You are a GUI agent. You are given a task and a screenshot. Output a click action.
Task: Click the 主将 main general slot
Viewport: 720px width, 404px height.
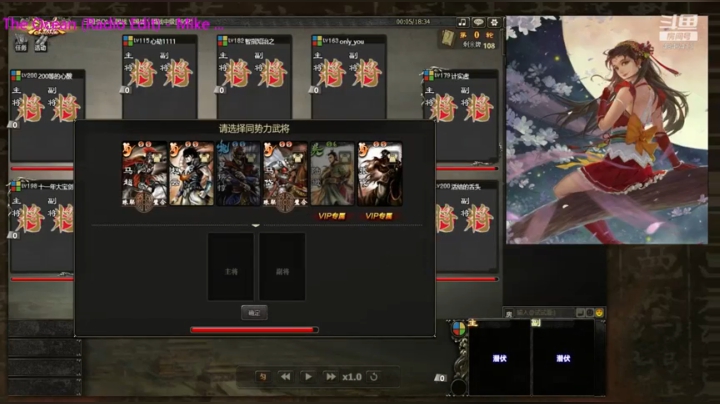pos(231,267)
